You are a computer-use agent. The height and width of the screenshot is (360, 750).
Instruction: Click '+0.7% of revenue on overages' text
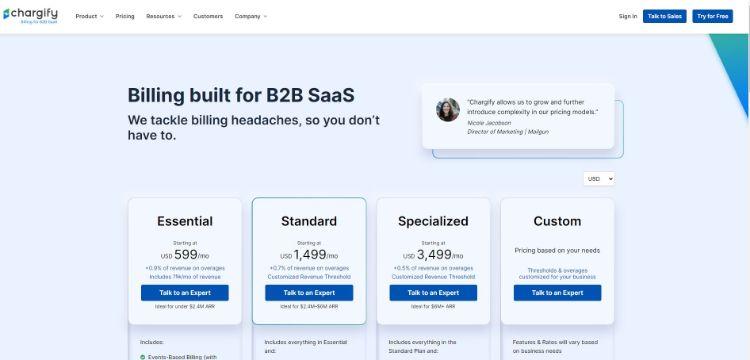[x=309, y=268]
